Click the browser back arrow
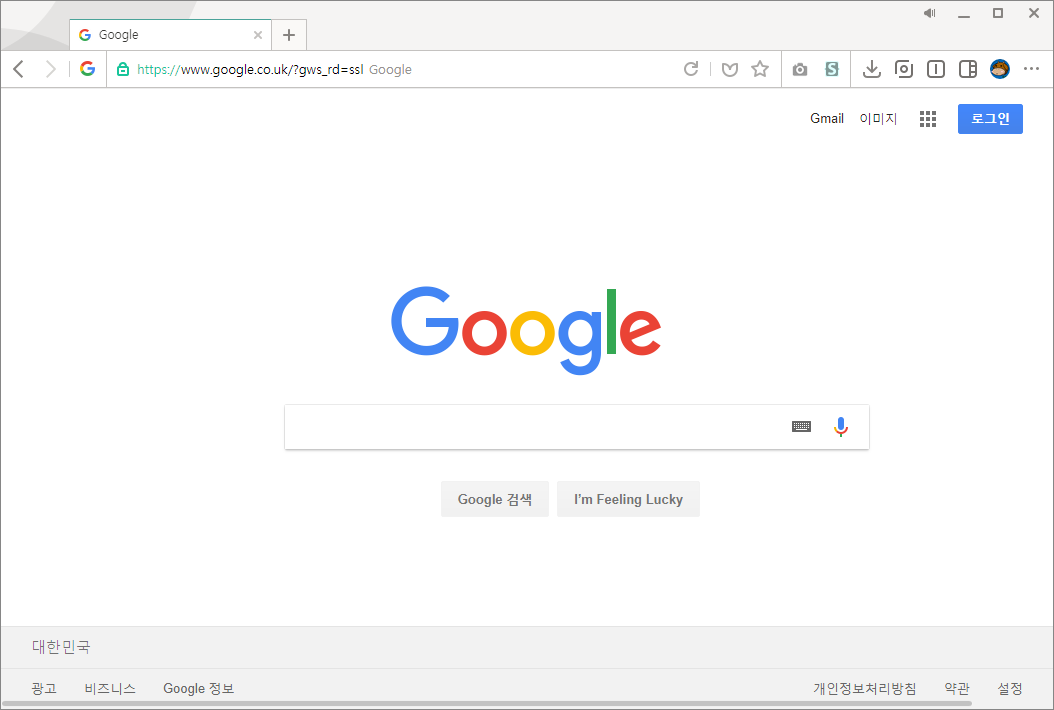Viewport: 1054px width, 710px height. point(19,69)
